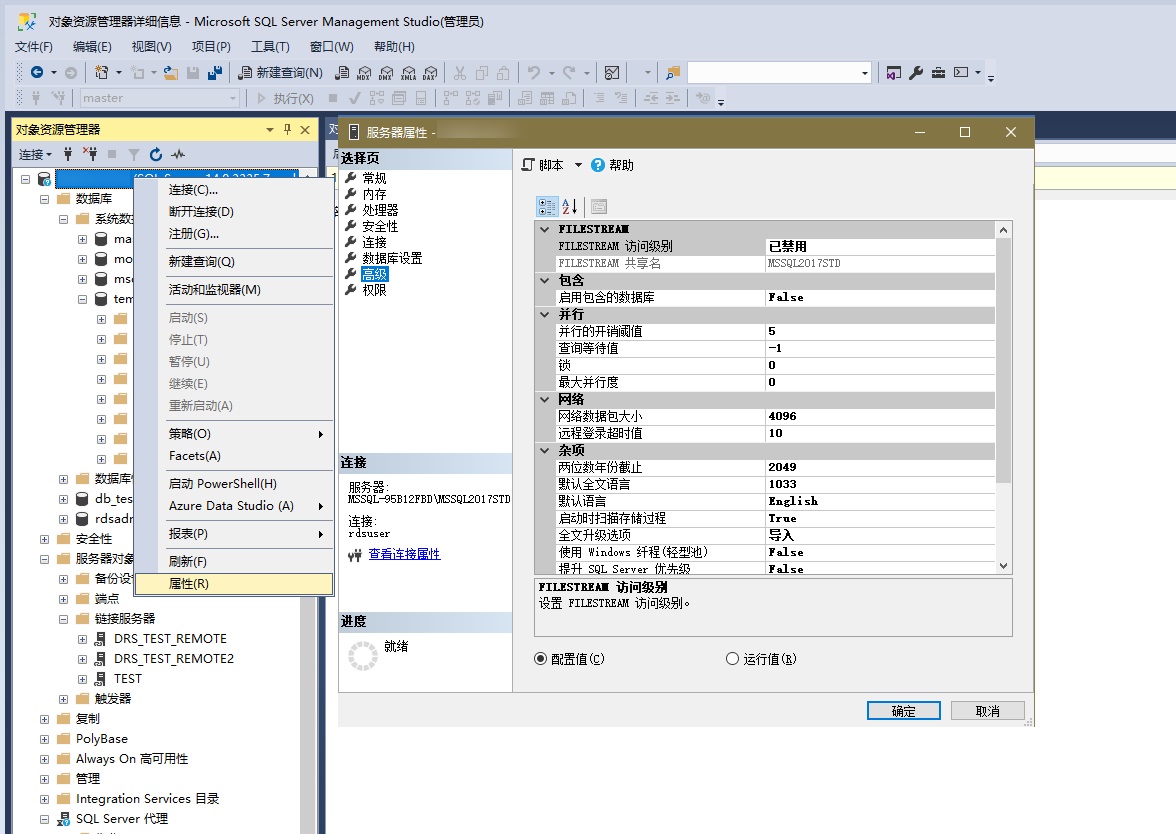The width and height of the screenshot is (1176, 834).
Task: Sort property grid alphabetically
Action: pyautogui.click(x=569, y=206)
